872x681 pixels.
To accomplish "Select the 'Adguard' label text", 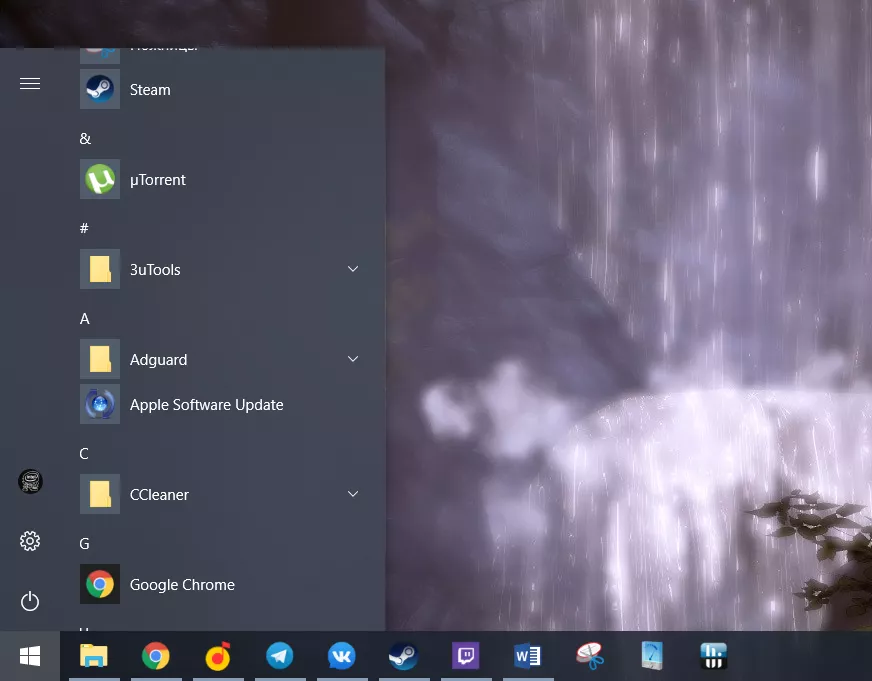I will pos(158,360).
